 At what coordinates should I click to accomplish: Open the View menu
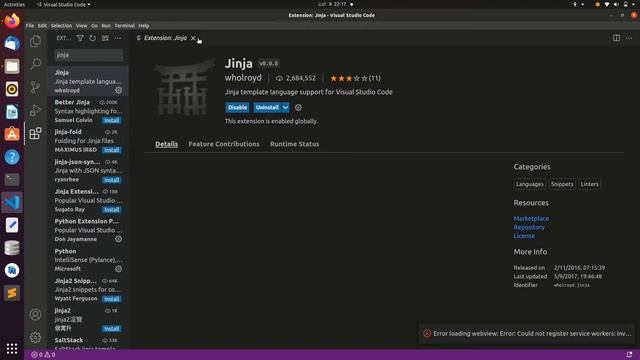81,25
